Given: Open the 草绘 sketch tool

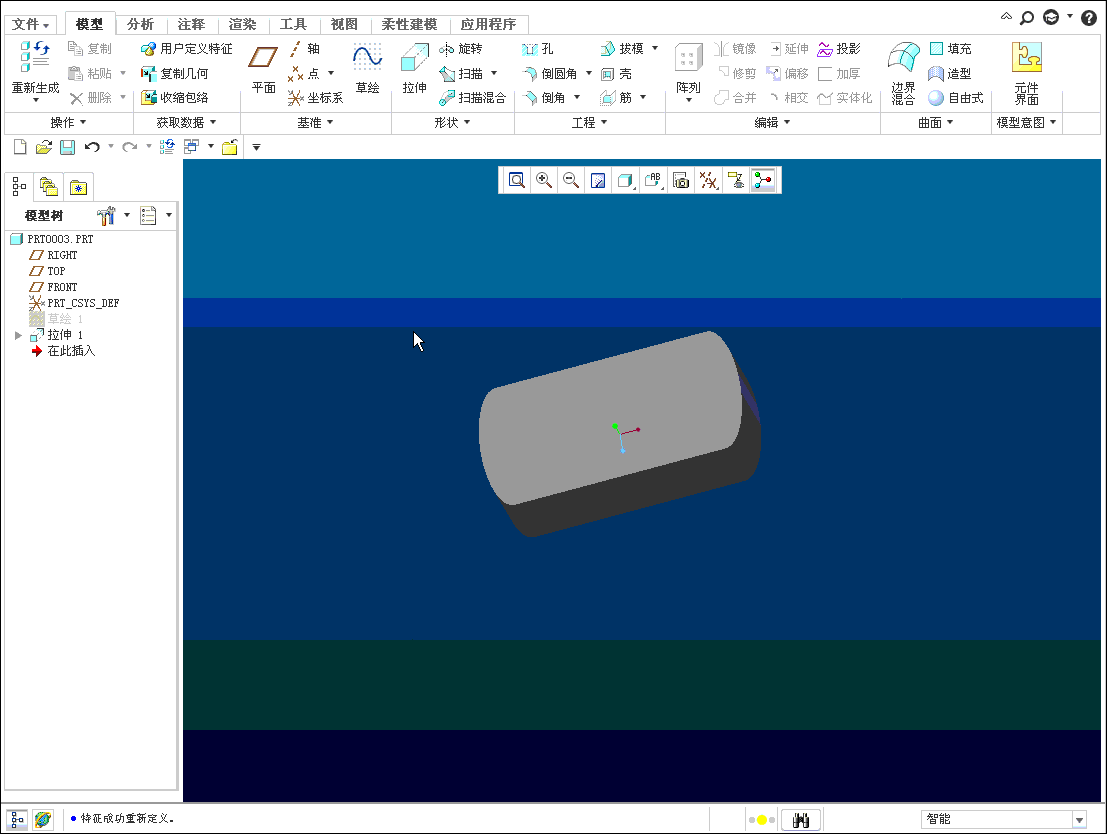Looking at the screenshot, I should (x=367, y=68).
